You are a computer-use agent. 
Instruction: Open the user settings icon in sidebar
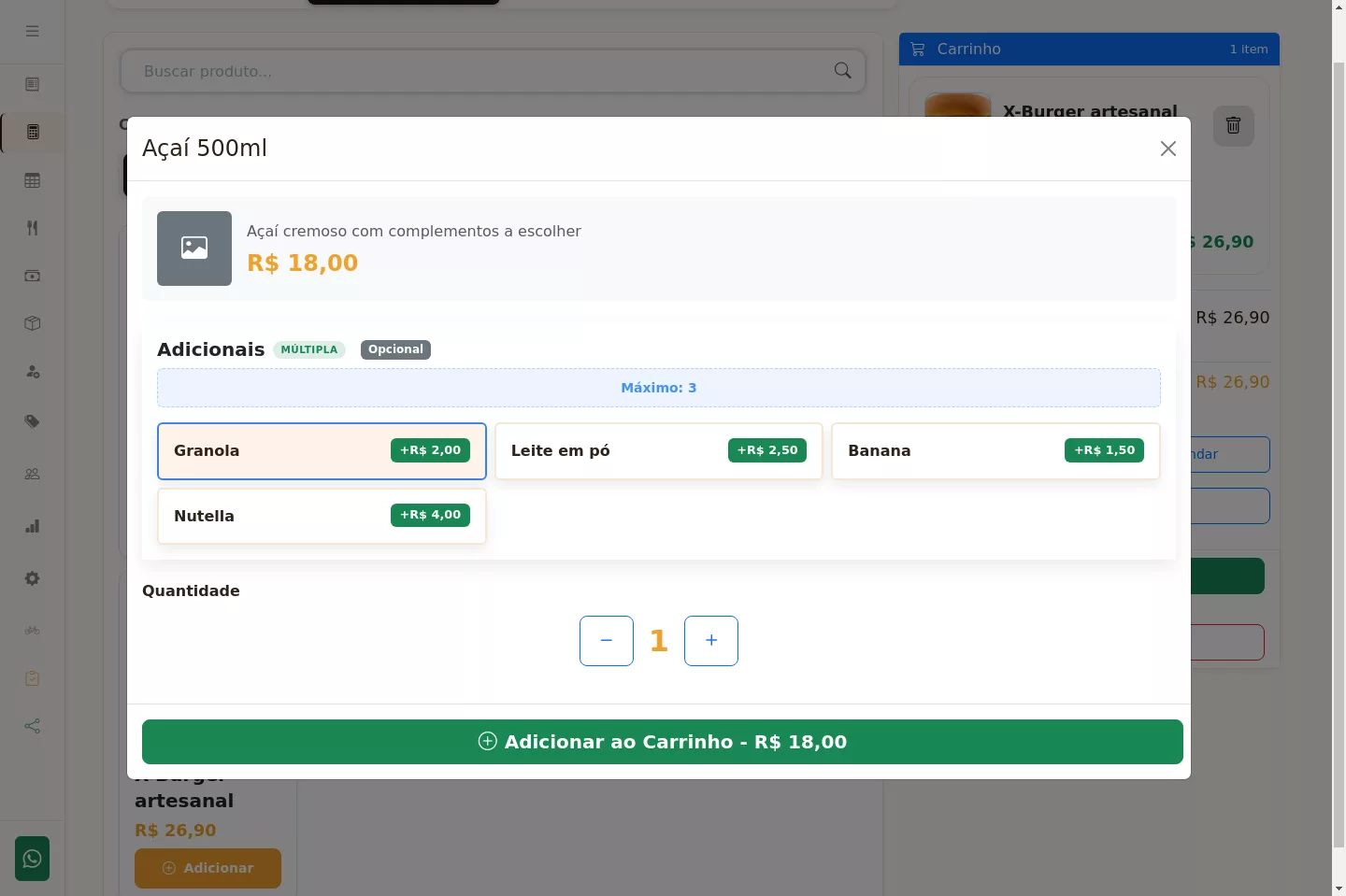point(33,372)
